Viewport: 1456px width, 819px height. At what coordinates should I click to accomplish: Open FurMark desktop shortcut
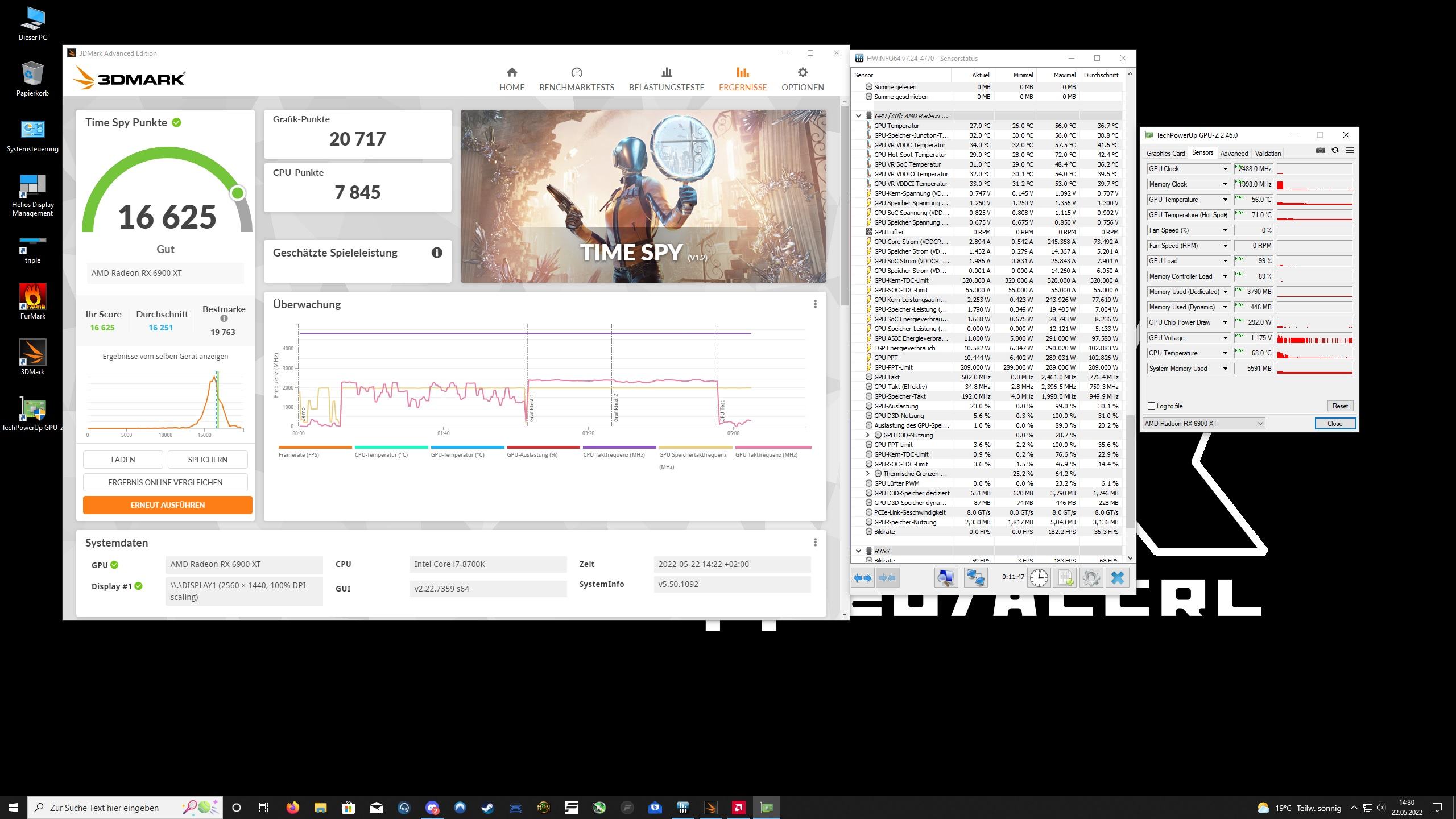[x=32, y=301]
